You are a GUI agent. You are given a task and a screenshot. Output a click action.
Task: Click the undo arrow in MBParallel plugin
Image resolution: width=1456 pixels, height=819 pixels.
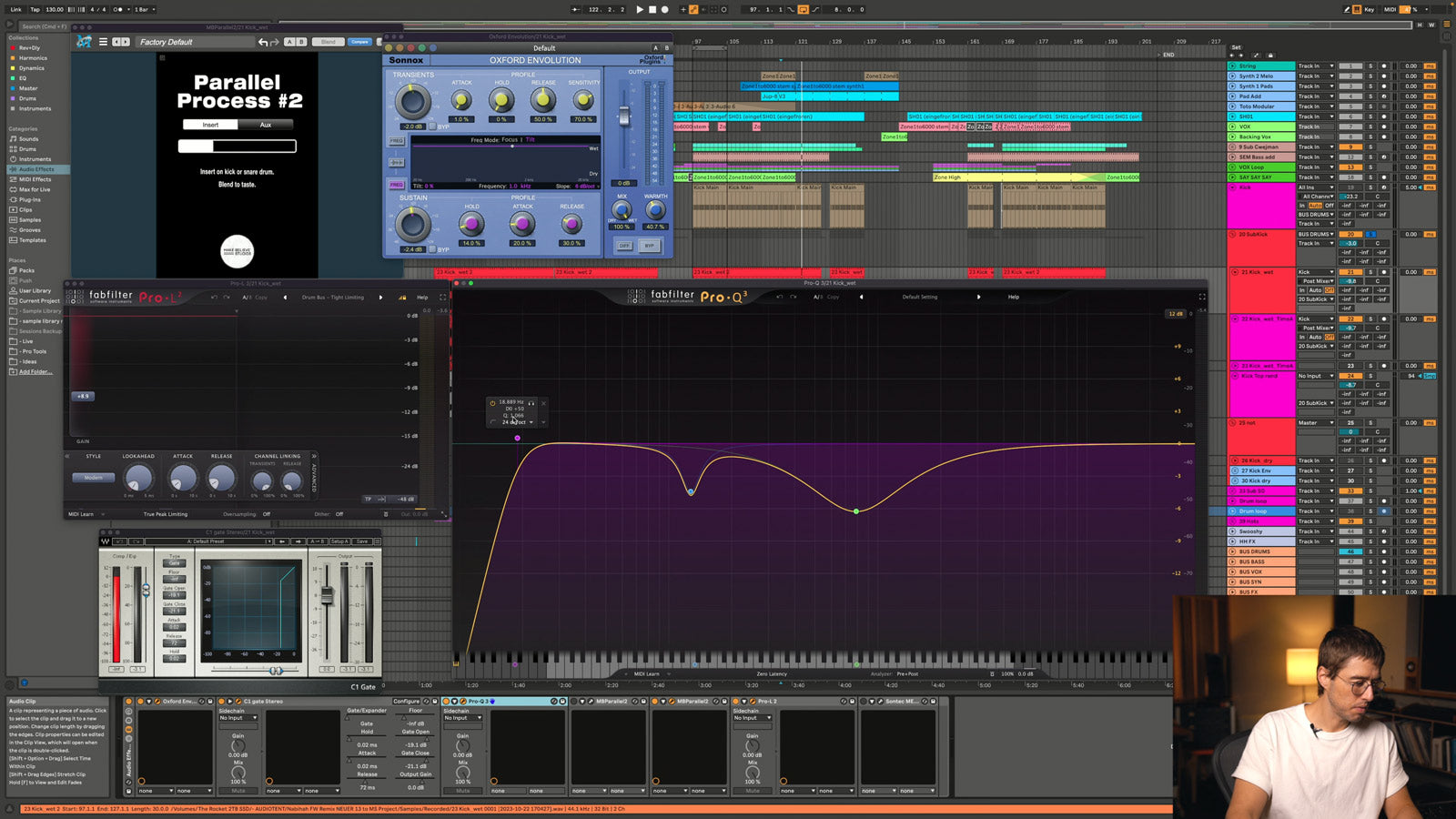(263, 42)
